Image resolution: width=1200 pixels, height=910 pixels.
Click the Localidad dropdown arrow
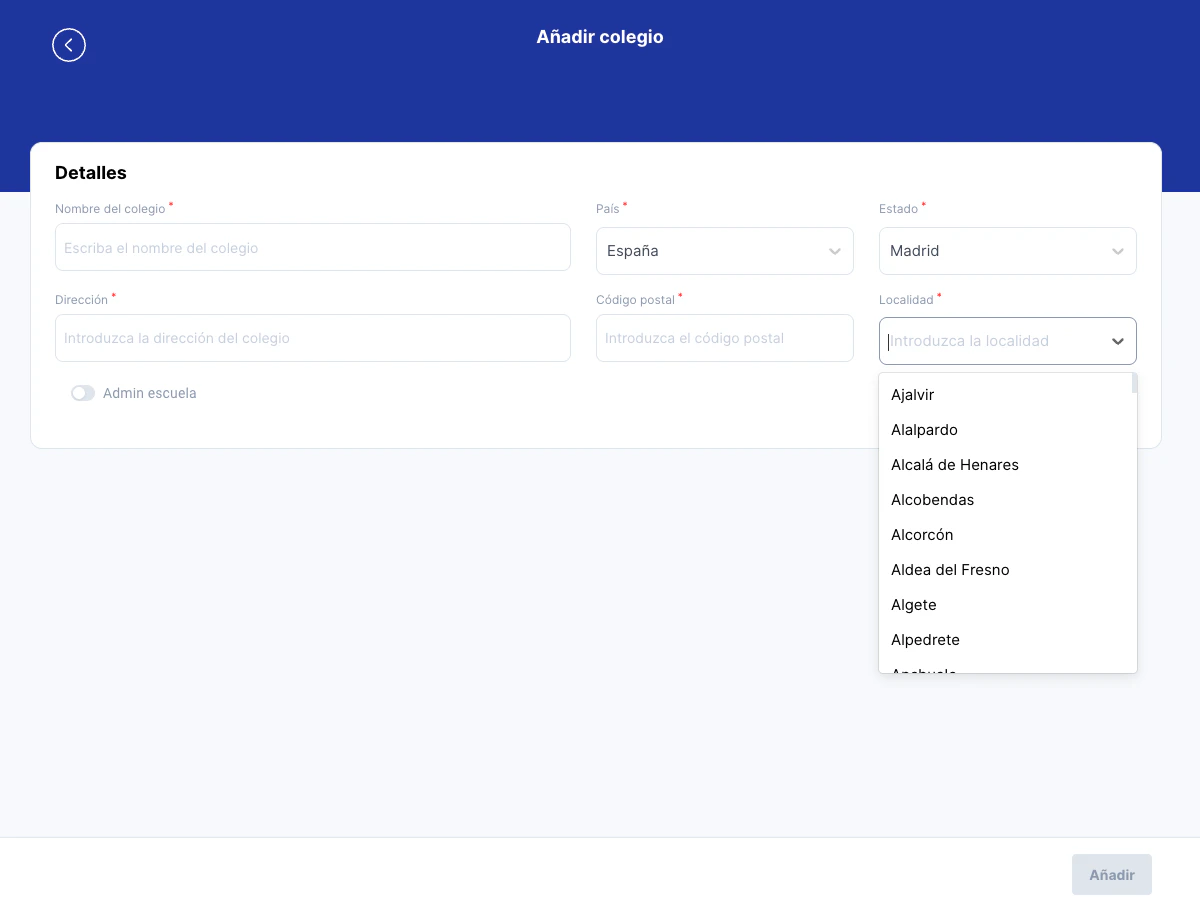point(1118,341)
